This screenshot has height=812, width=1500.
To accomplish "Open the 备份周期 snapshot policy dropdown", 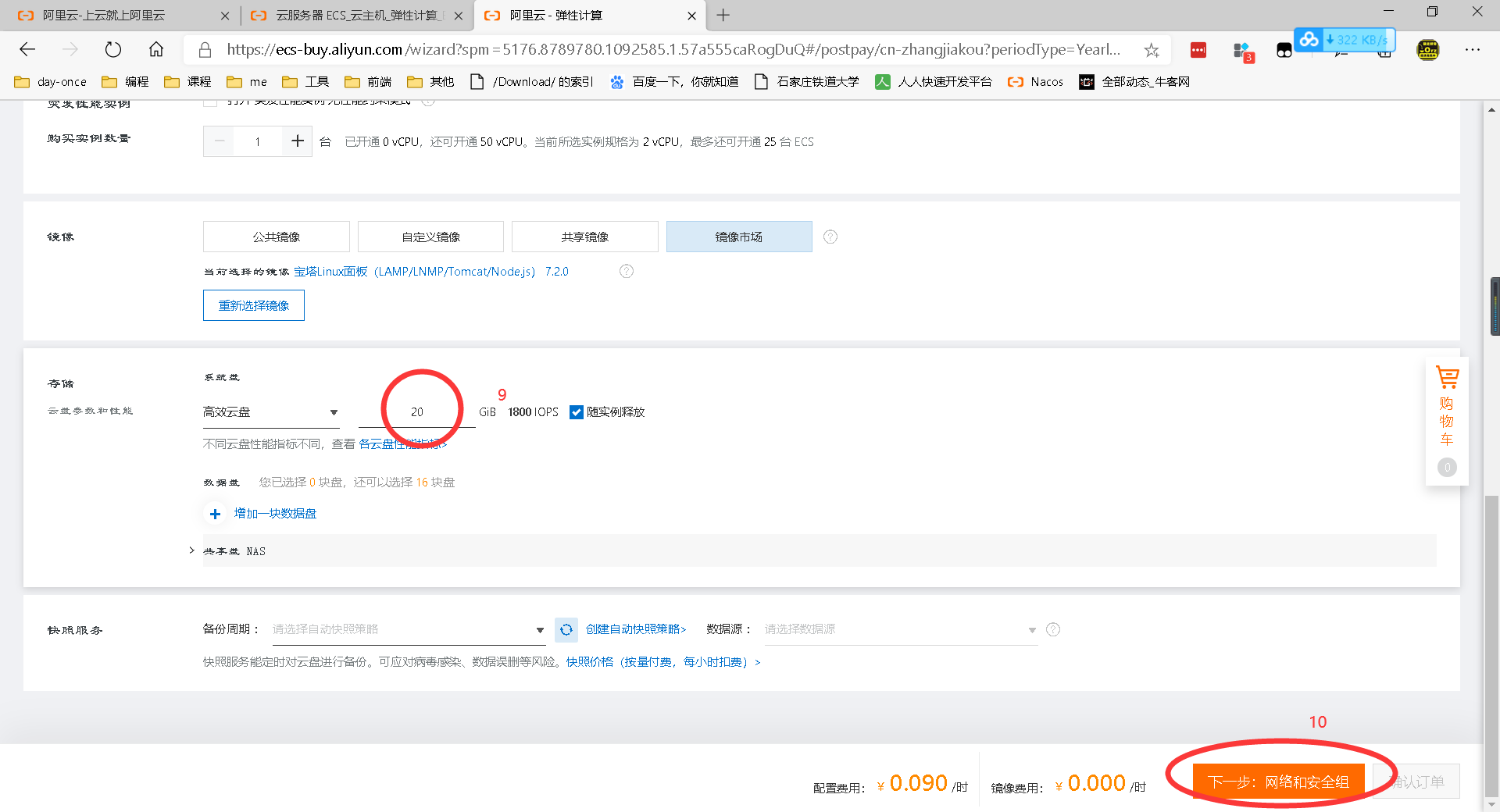I will coord(409,629).
